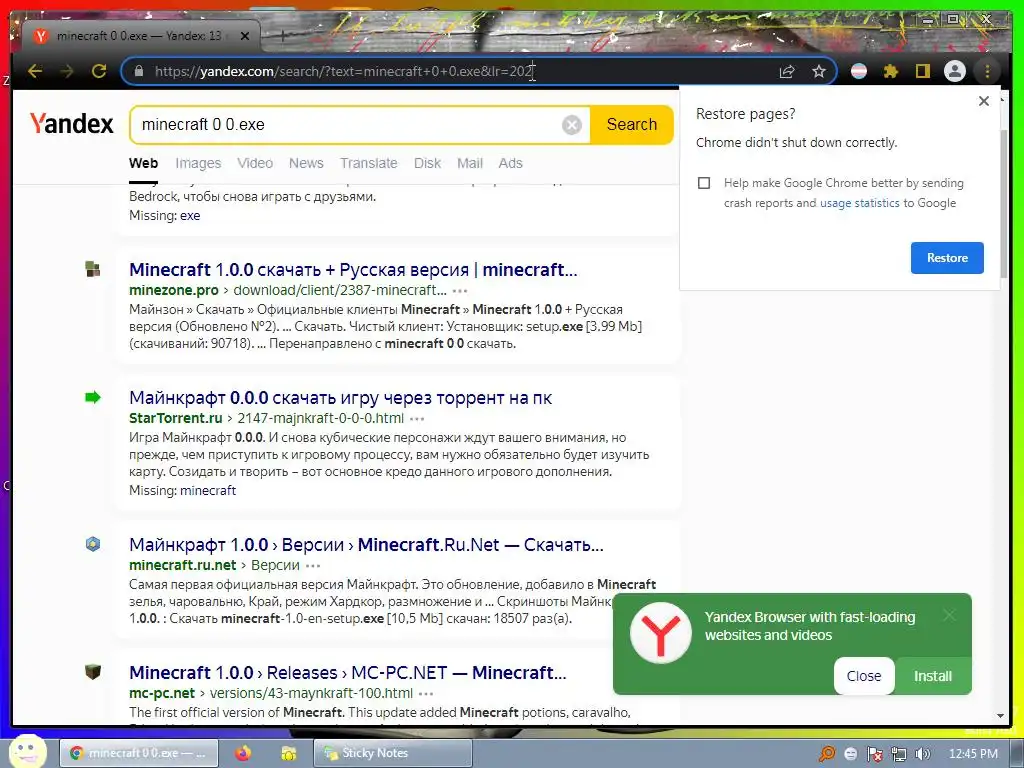The width and height of the screenshot is (1024, 768).
Task: Open options dots for minezone.pro result
Action: pos(460,291)
